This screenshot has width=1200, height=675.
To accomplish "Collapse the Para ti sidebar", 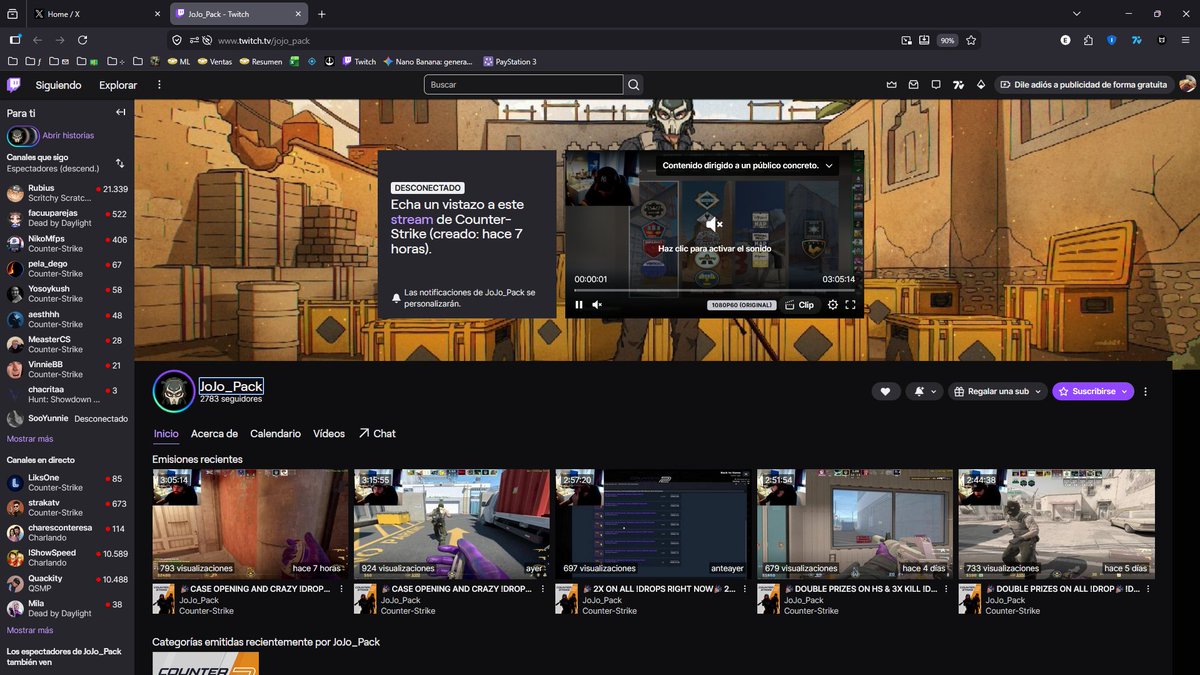I will click(121, 113).
